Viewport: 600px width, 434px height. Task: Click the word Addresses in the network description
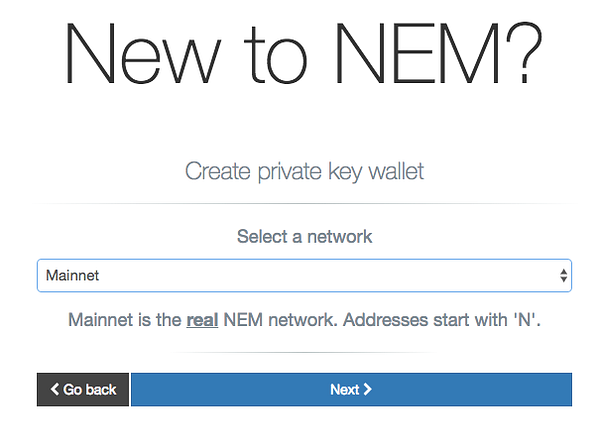tap(385, 320)
